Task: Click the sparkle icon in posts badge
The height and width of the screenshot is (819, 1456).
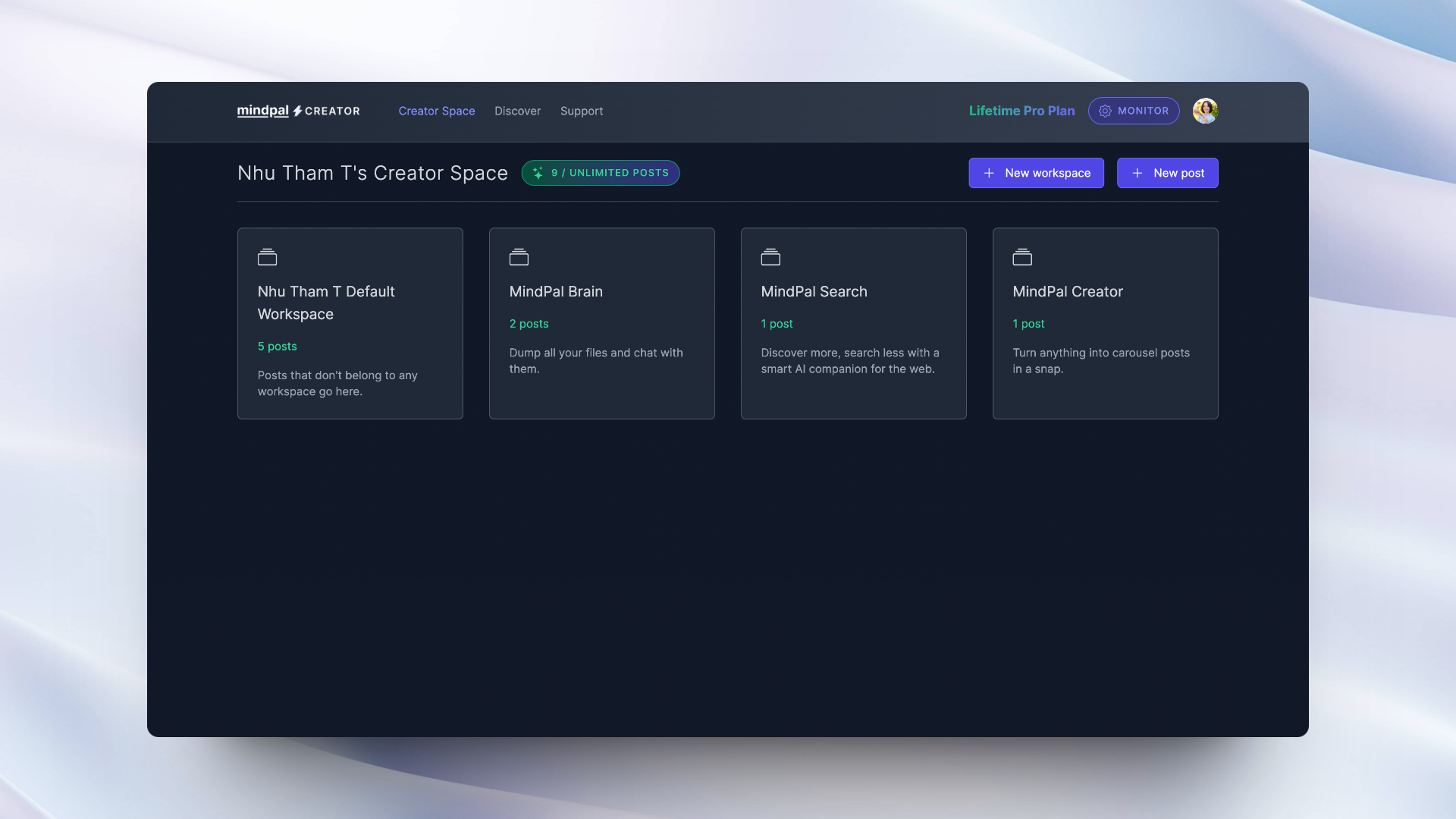Action: click(538, 173)
